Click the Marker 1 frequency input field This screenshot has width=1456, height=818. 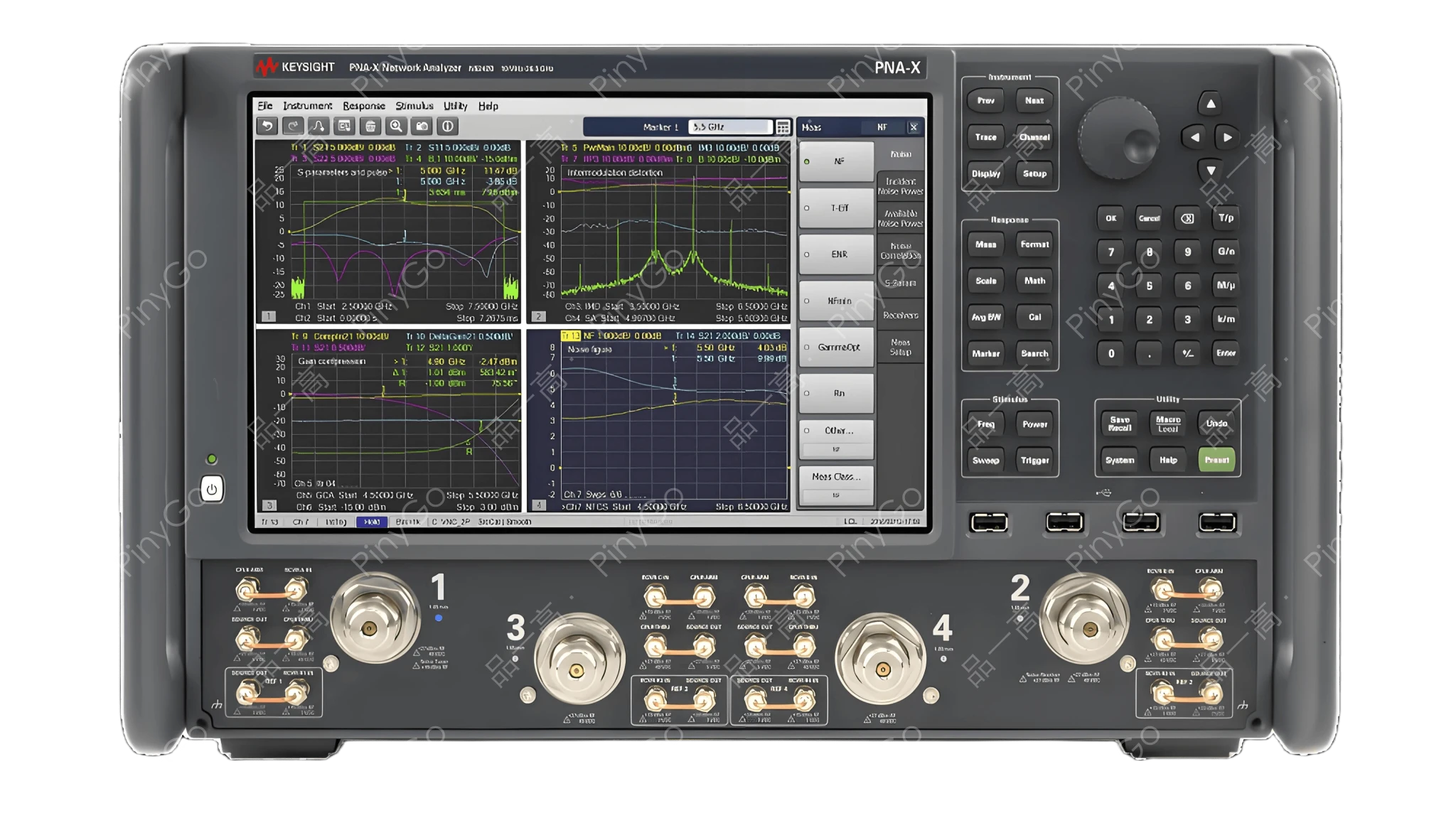[729, 127]
